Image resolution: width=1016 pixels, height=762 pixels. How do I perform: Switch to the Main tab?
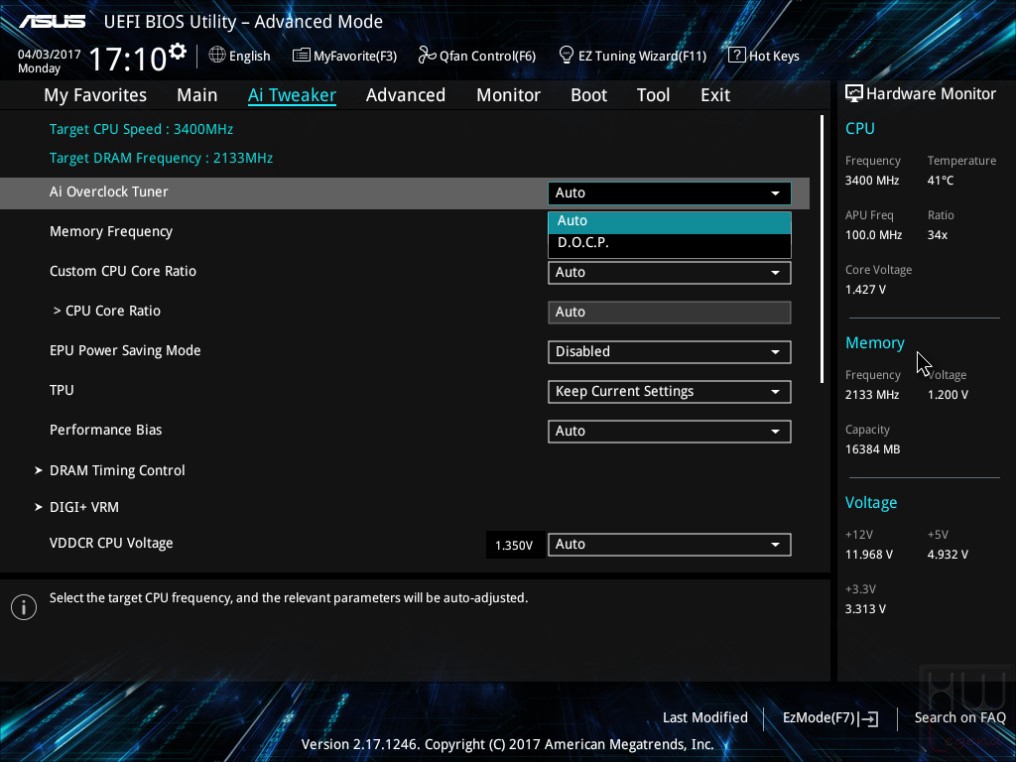pos(197,95)
